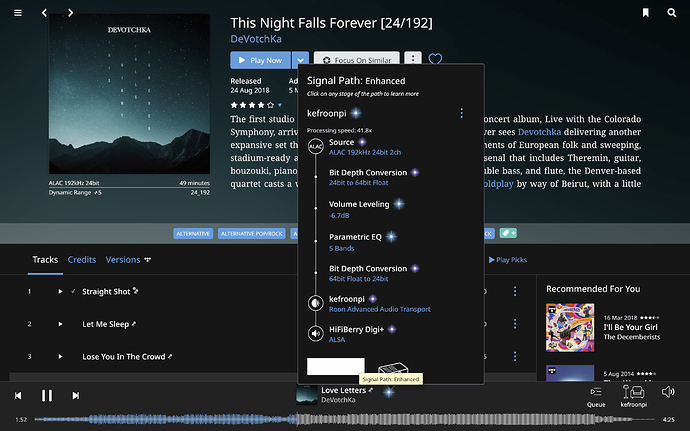Click Love Letters now playing title
The image size is (690, 431).
tap(343, 390)
